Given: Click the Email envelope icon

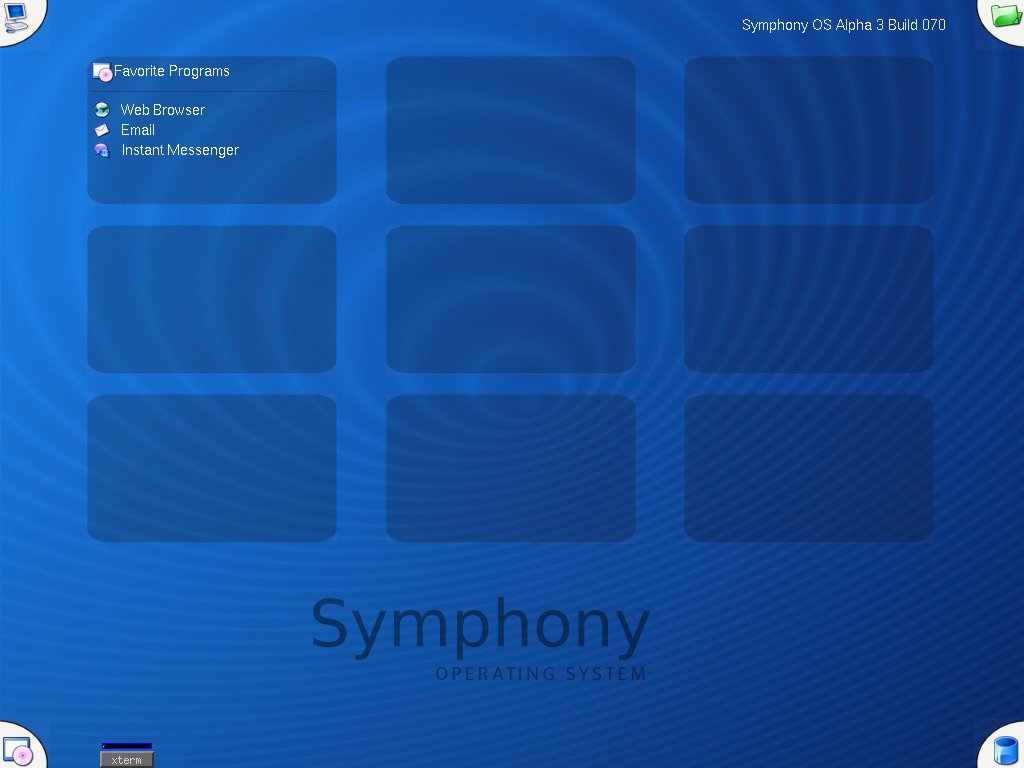Looking at the screenshot, I should (x=102, y=130).
